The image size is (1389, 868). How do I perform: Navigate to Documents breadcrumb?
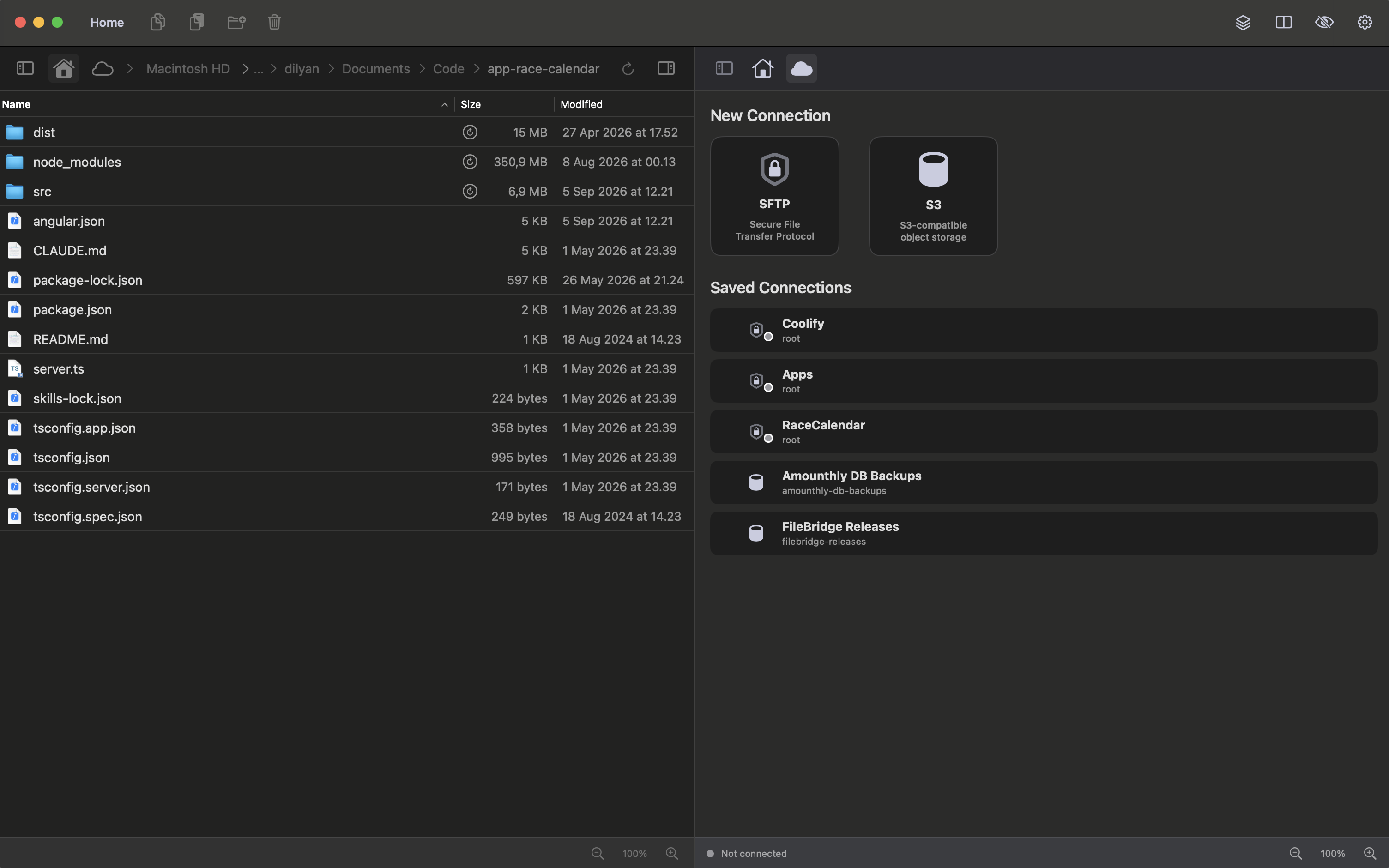[x=376, y=69]
